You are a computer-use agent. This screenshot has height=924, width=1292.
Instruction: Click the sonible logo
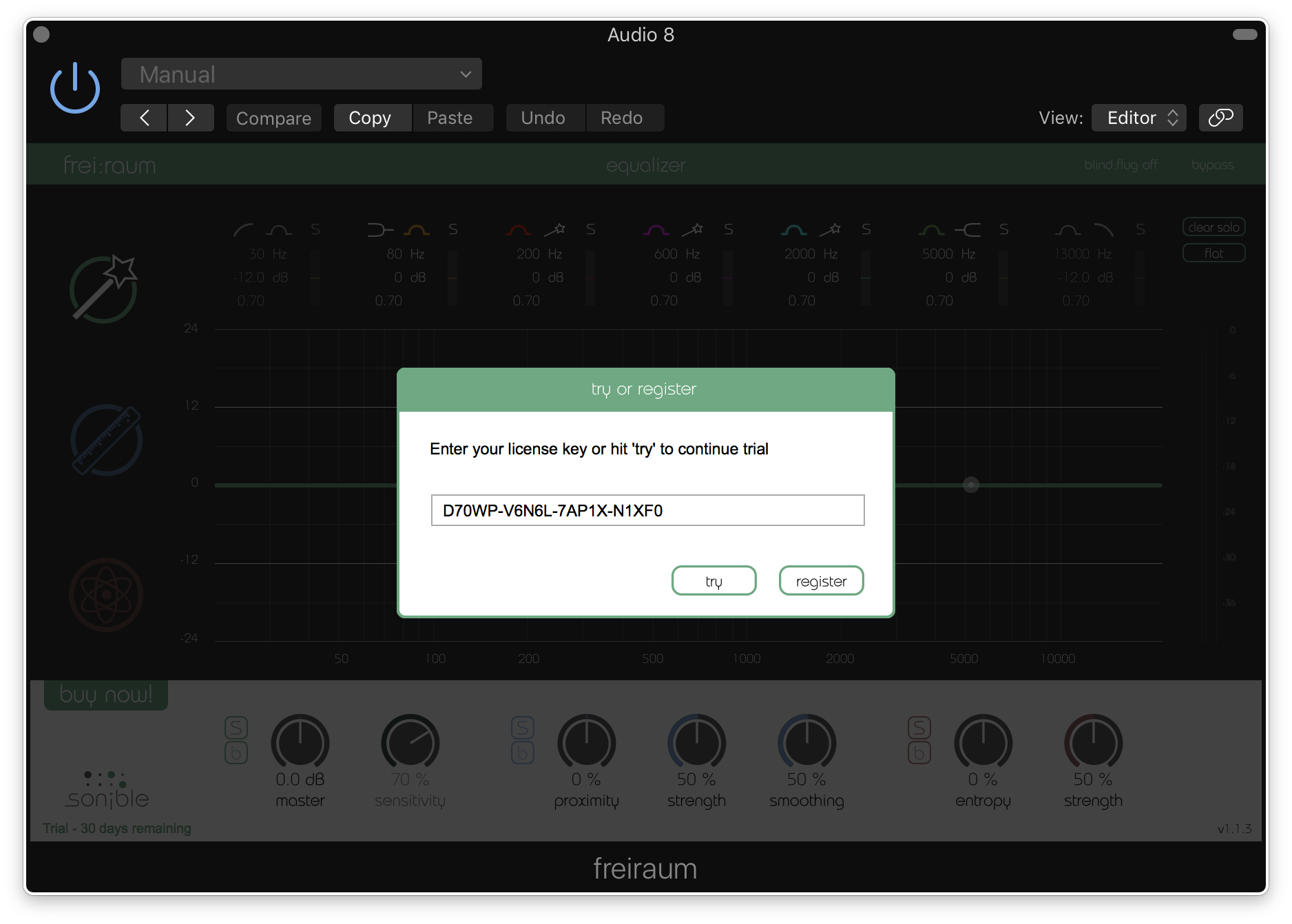[107, 790]
